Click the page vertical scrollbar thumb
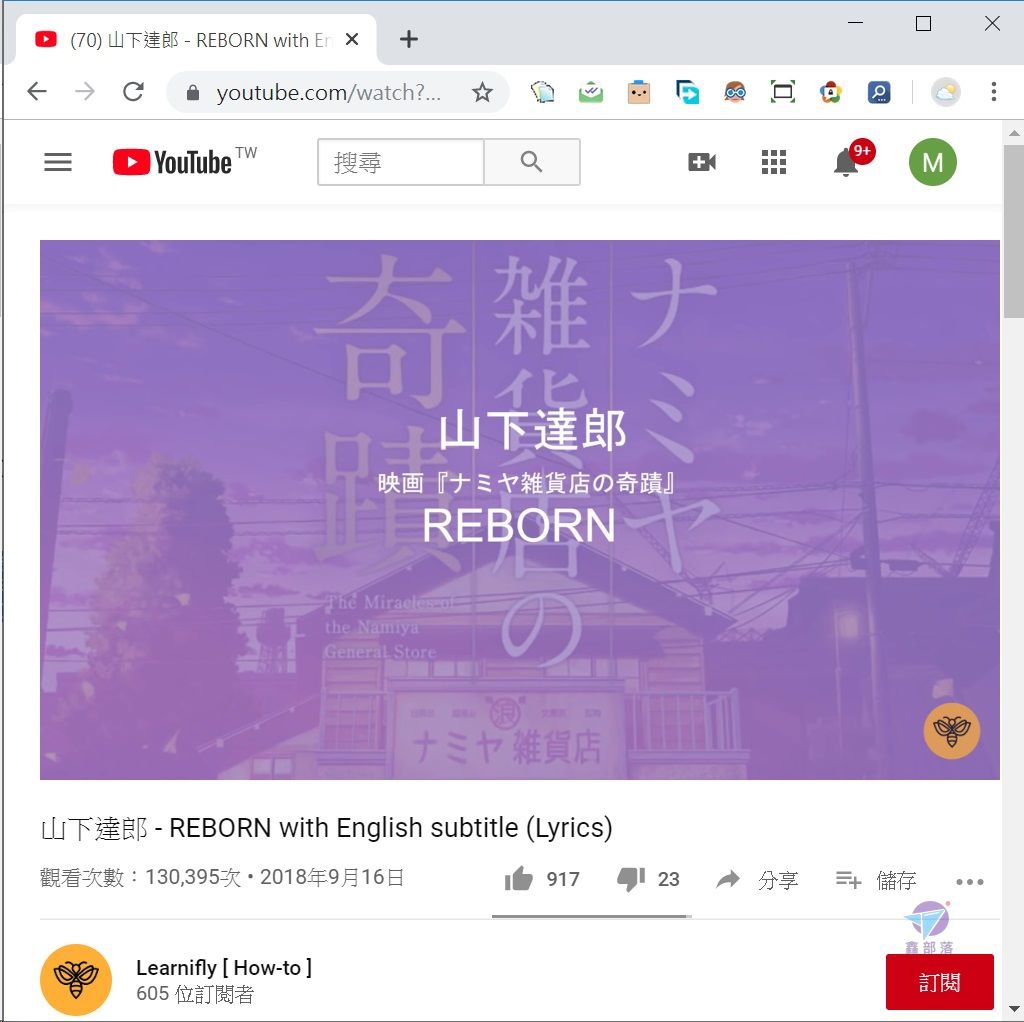Image resolution: width=1024 pixels, height=1022 pixels. [1014, 231]
